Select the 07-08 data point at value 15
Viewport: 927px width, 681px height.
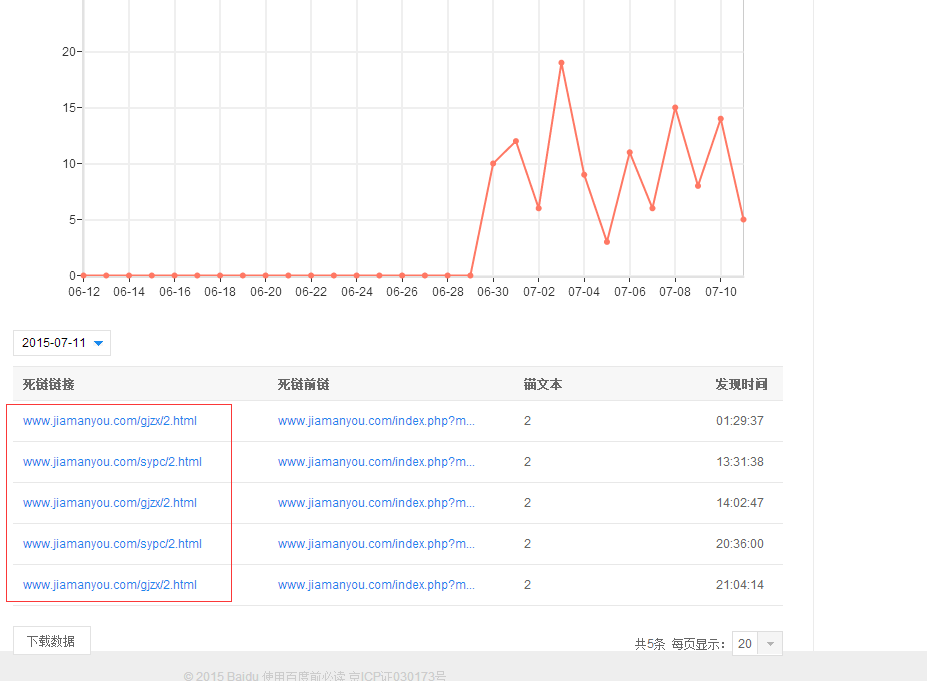tap(675, 107)
